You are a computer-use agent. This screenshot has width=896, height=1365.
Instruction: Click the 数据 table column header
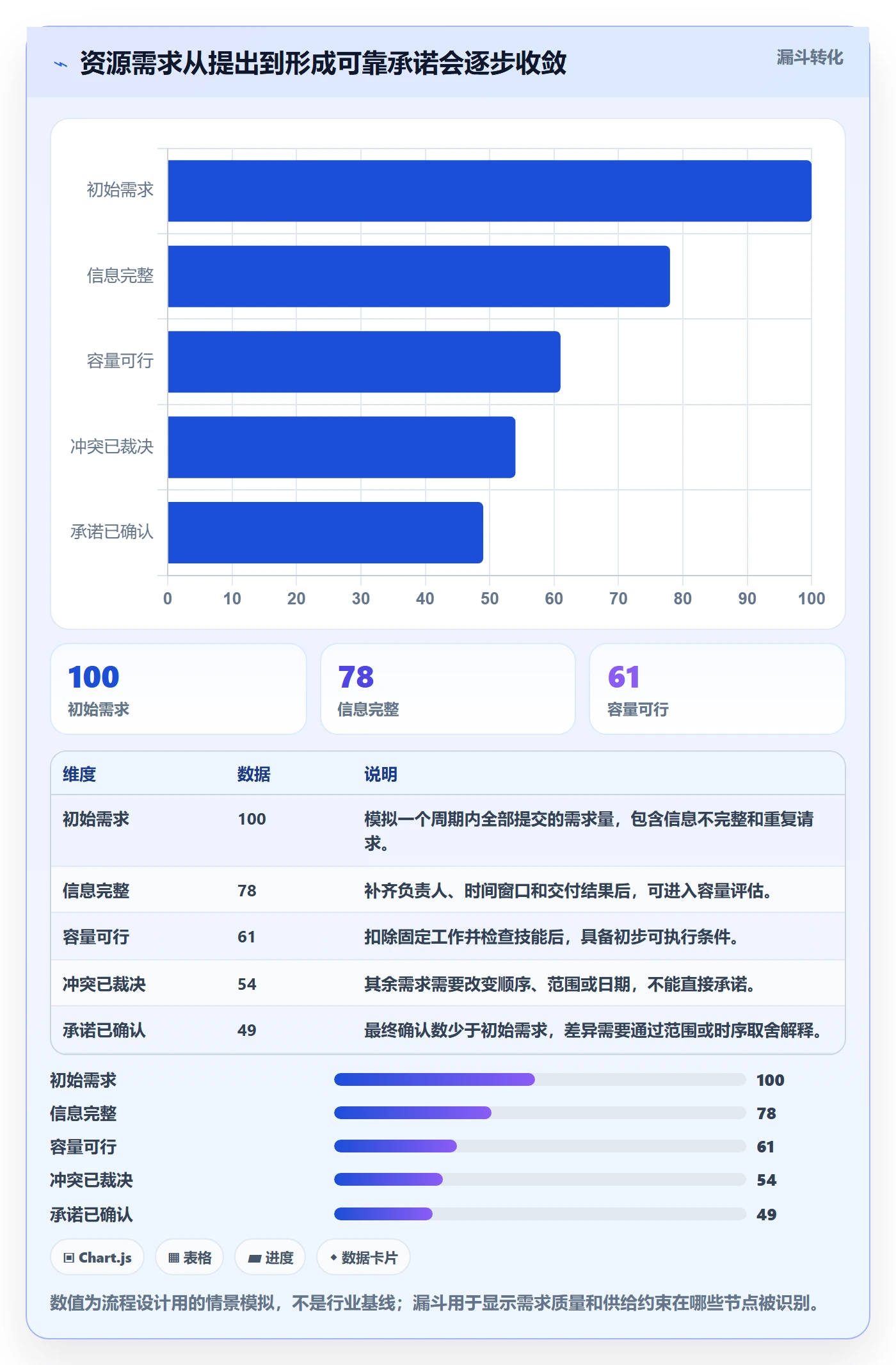click(x=254, y=774)
